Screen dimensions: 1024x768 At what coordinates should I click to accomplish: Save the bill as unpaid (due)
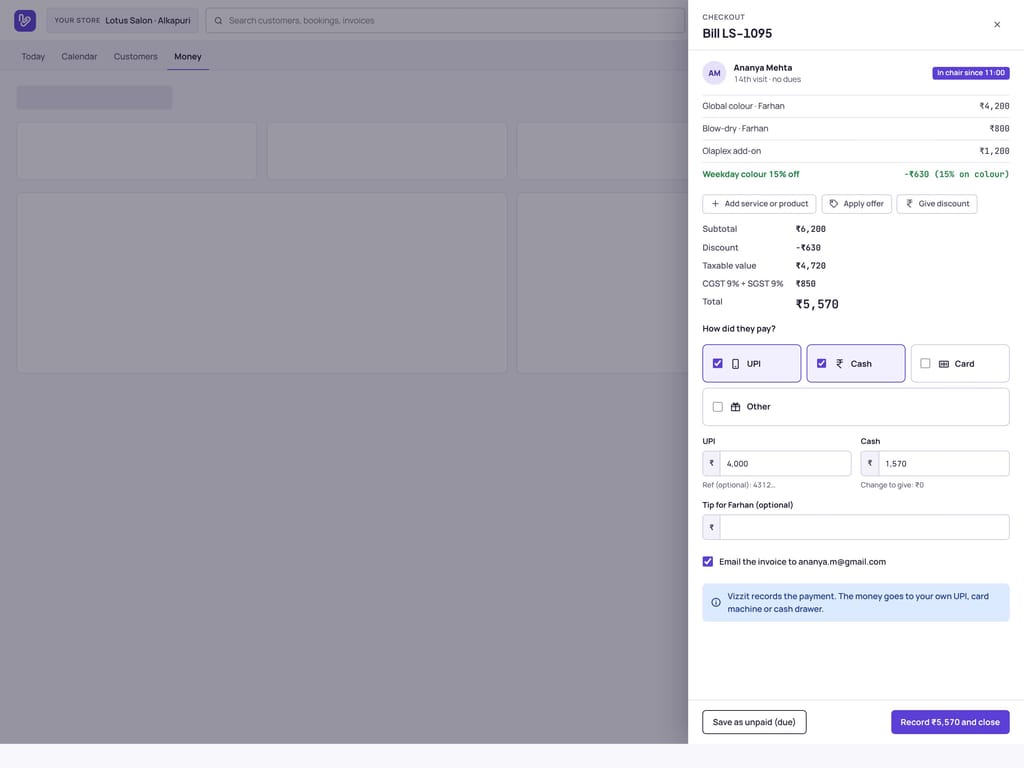pos(754,722)
